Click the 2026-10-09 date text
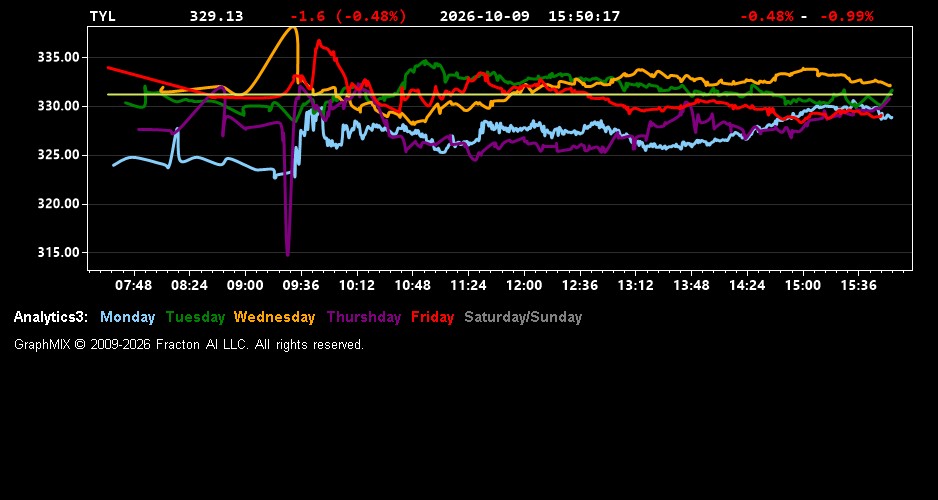 pyautogui.click(x=485, y=16)
